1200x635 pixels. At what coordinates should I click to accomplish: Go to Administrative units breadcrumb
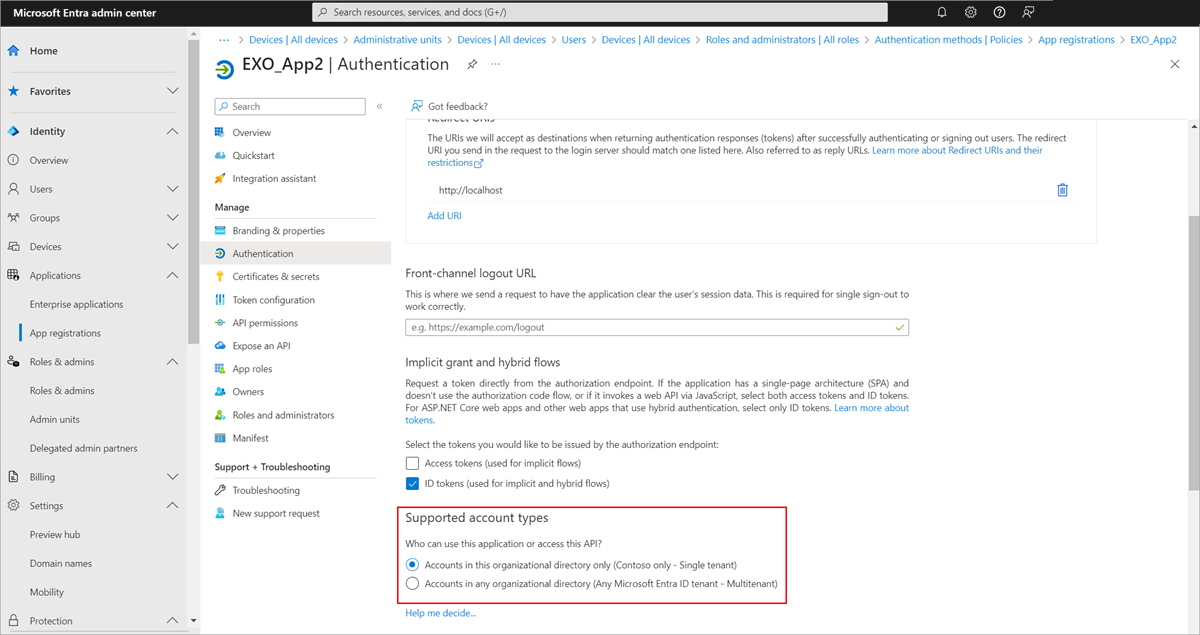coord(397,40)
